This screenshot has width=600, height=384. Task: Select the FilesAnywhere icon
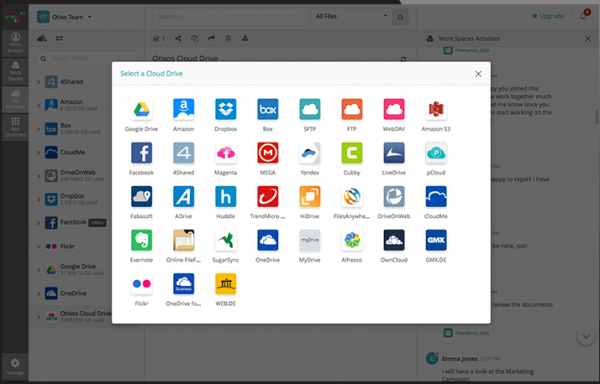coord(352,197)
